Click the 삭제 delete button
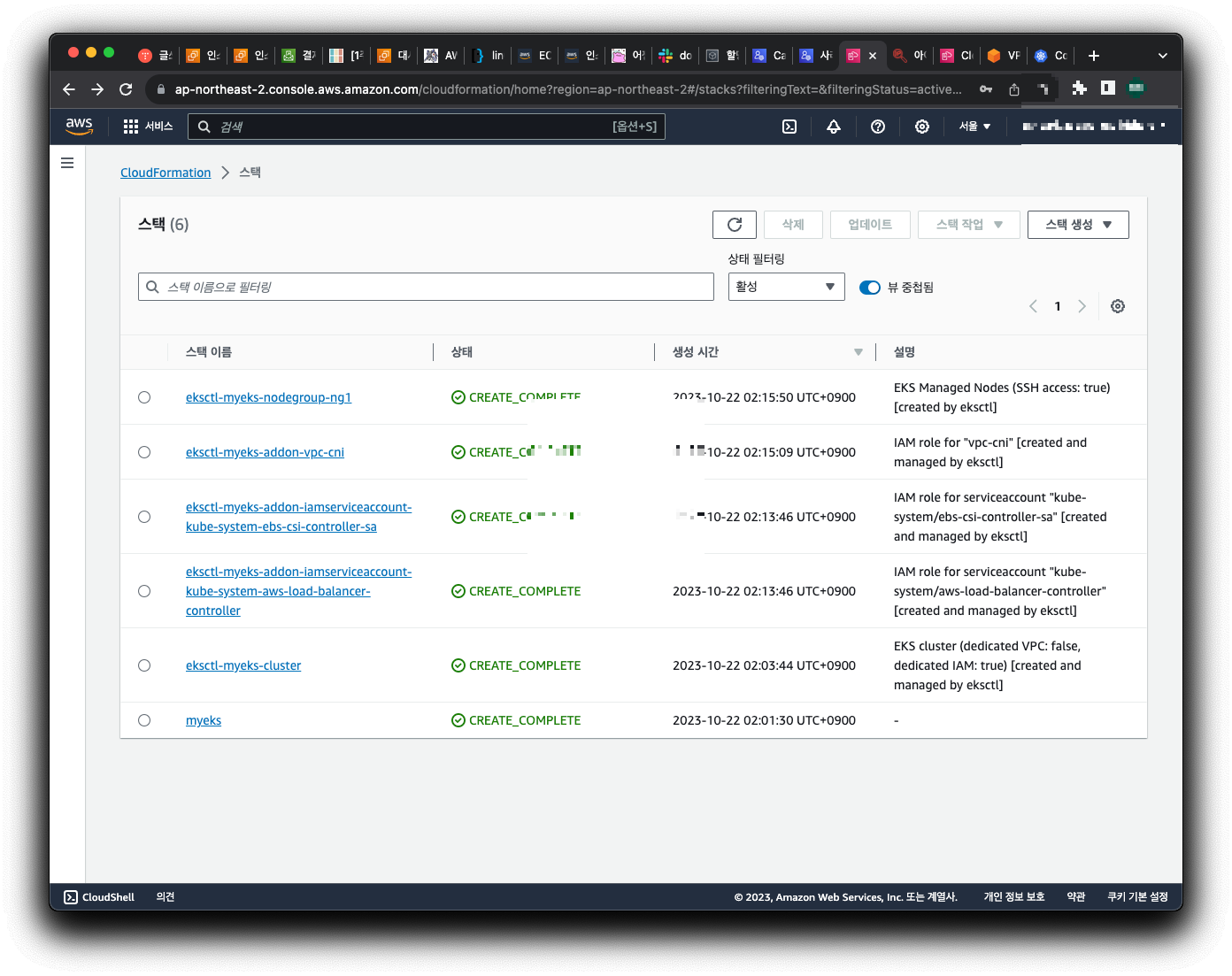The image size is (1232, 976). click(793, 225)
